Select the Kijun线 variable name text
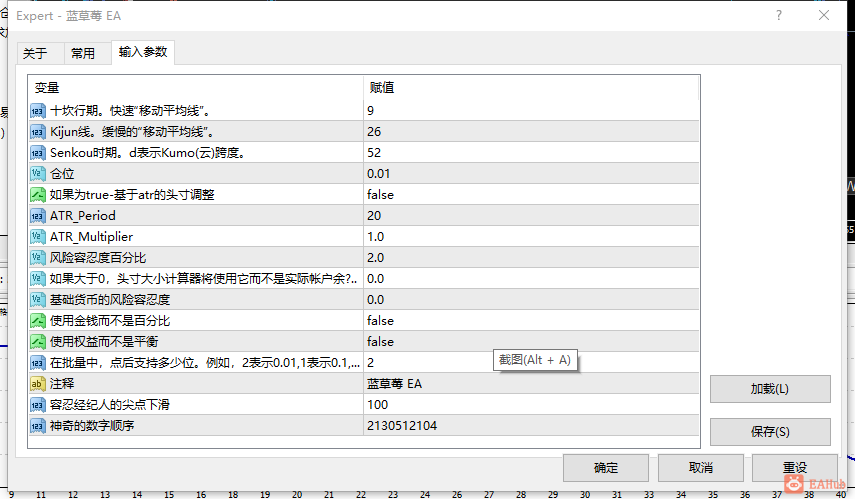 [x=132, y=132]
